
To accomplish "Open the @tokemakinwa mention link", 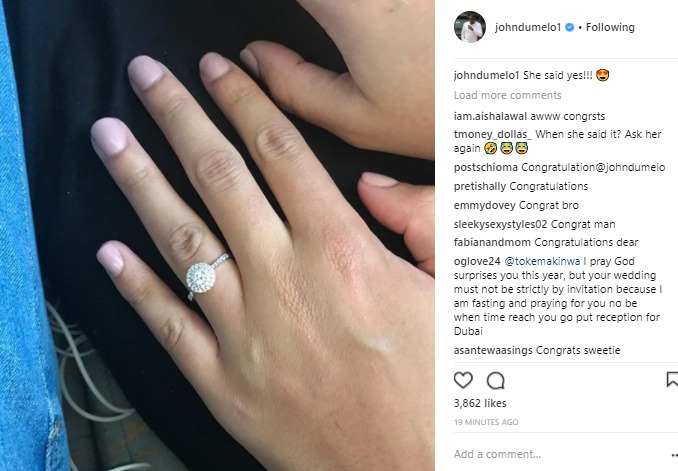I will [542, 261].
